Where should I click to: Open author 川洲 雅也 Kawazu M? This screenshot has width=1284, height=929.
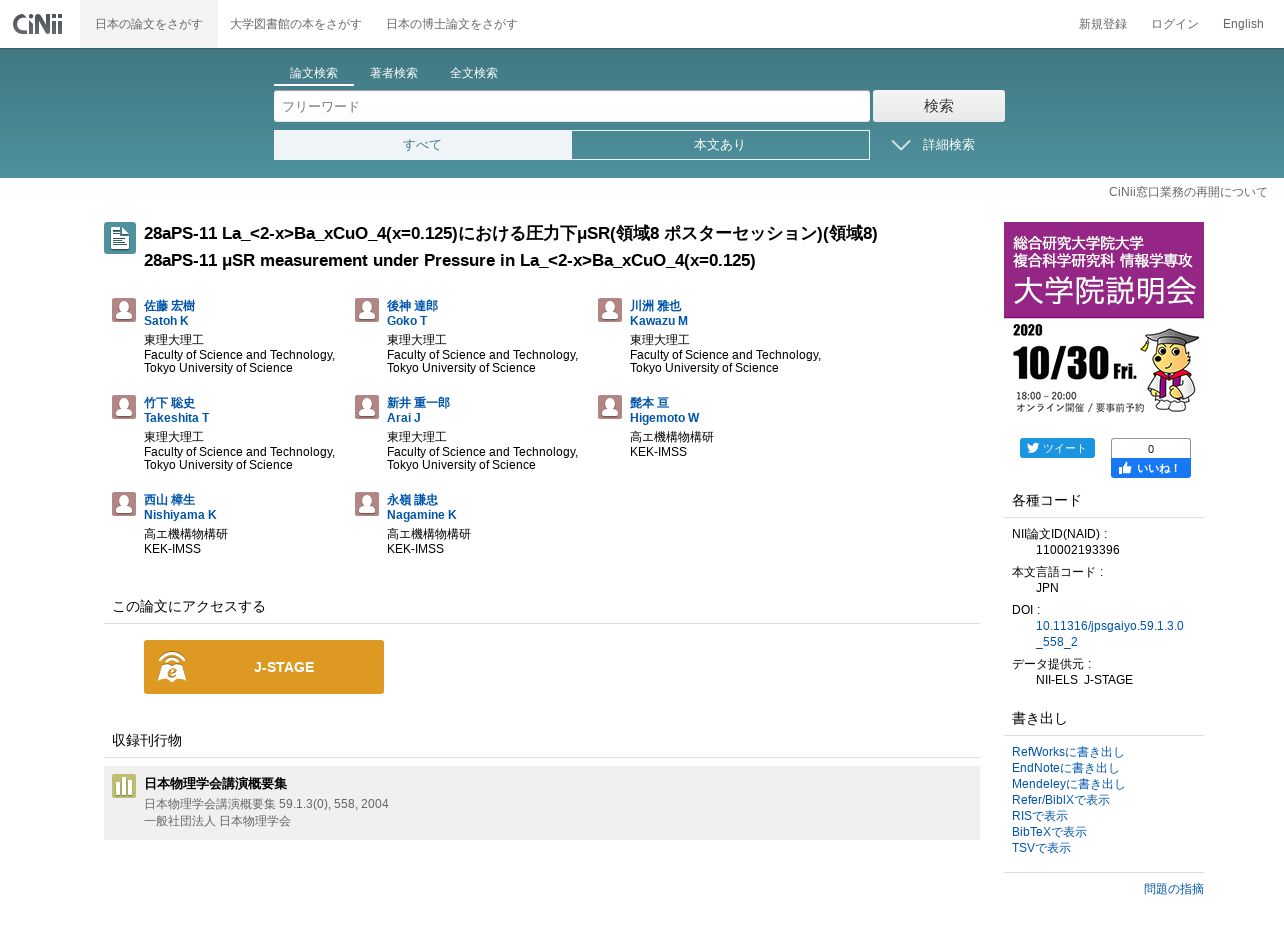659,313
